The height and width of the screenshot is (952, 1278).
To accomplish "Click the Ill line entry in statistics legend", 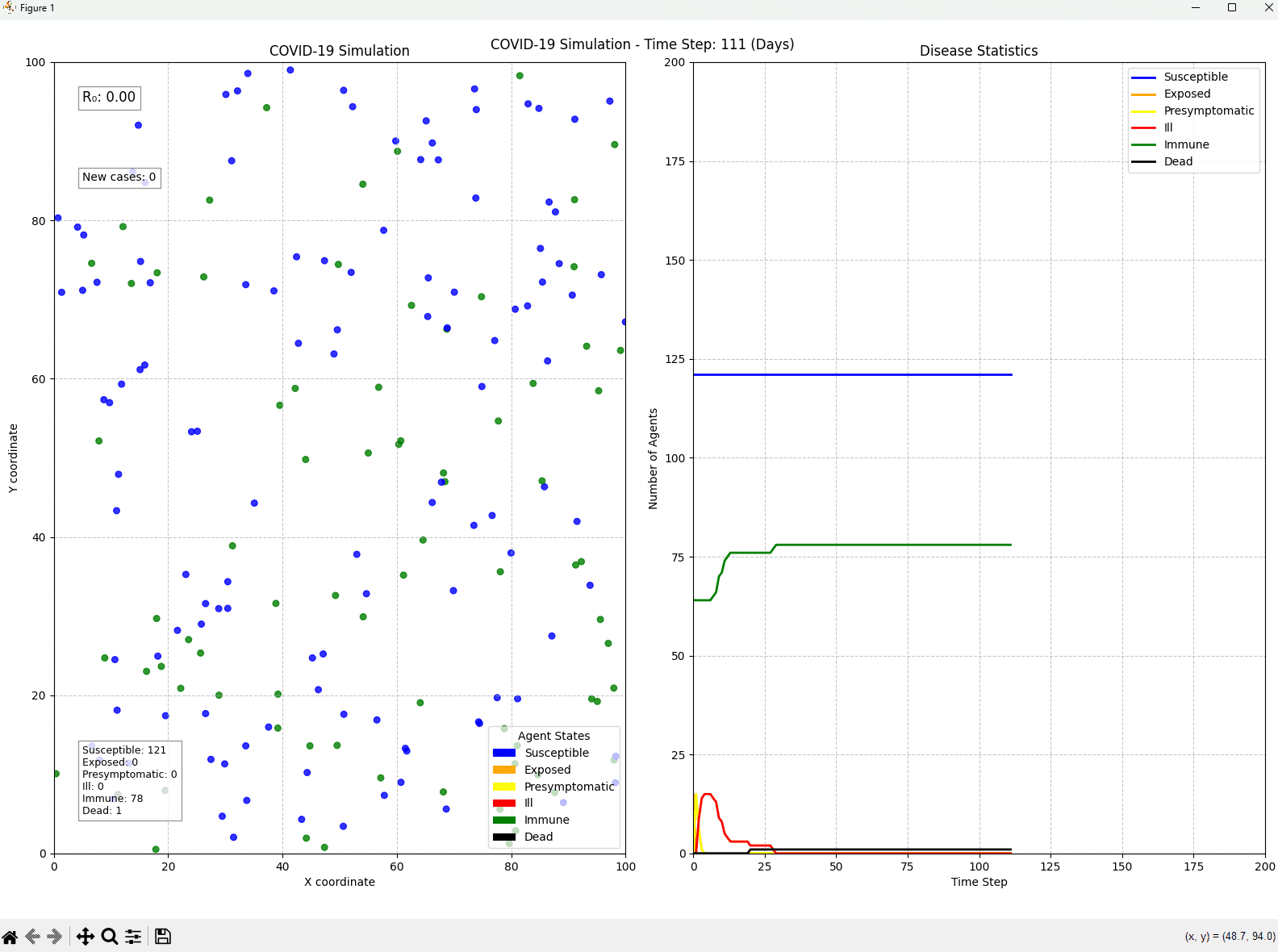I will tap(1152, 127).
